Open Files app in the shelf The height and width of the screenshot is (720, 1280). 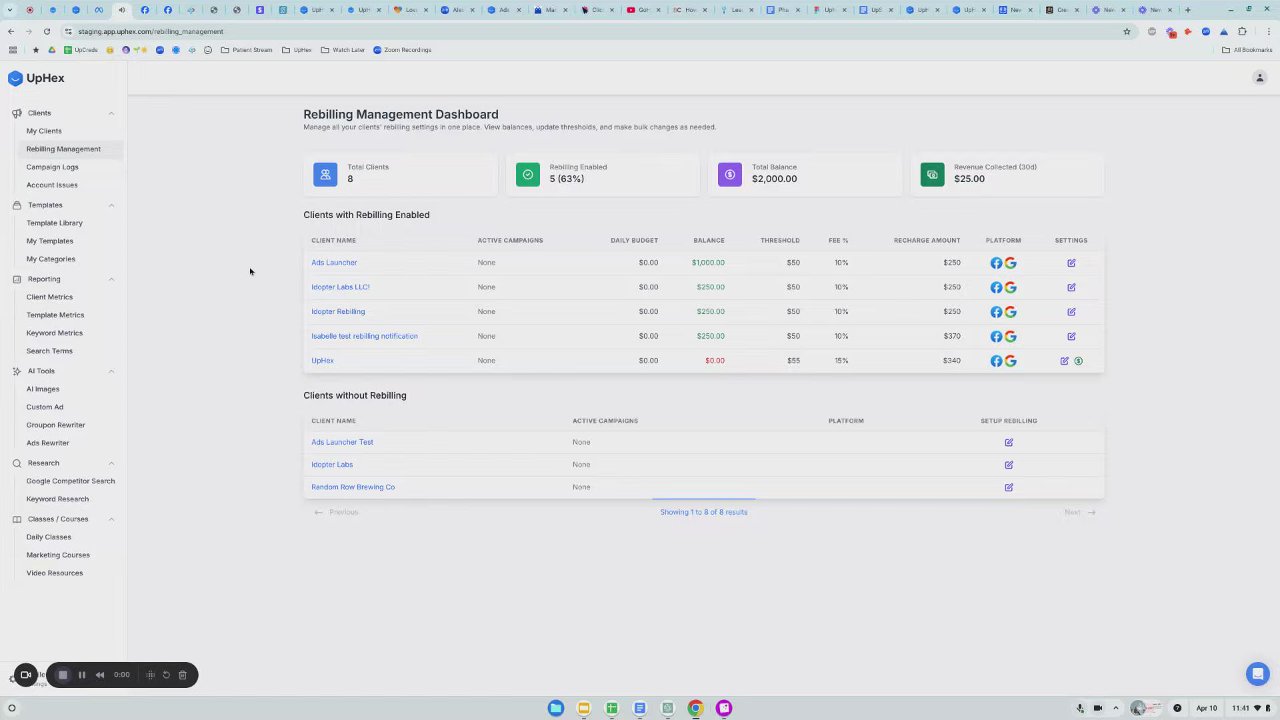556,708
